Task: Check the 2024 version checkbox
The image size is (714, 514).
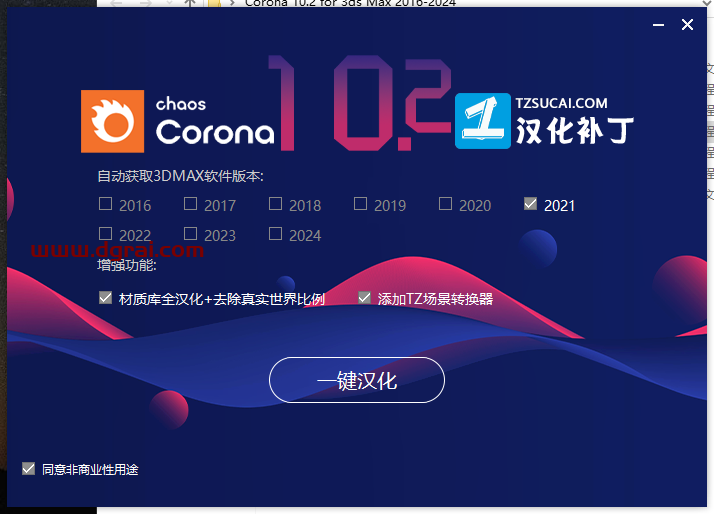Action: pos(275,234)
